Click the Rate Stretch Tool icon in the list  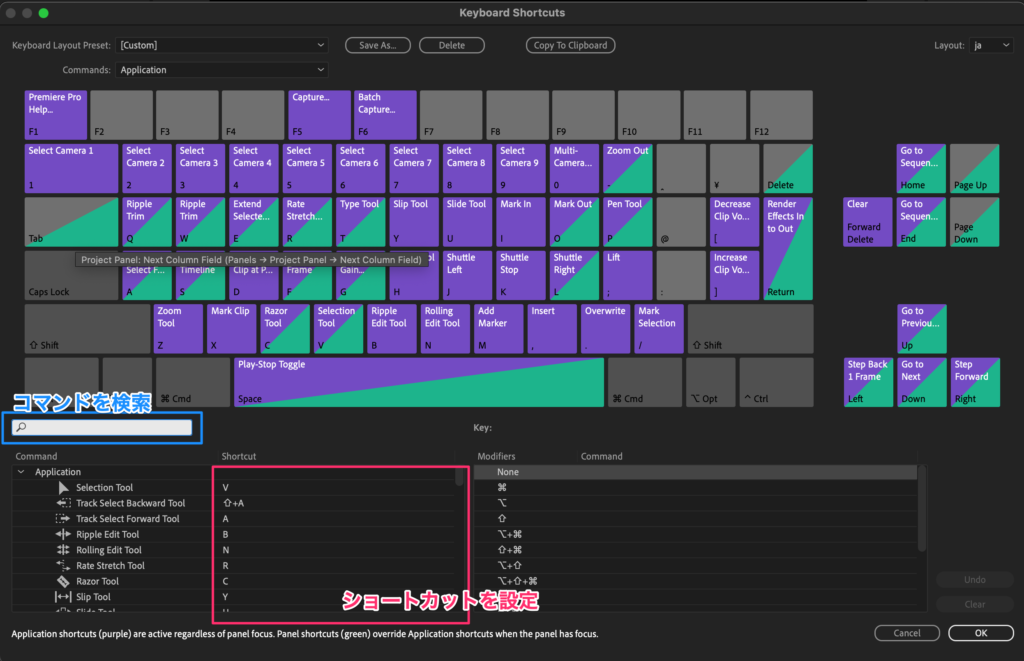pyautogui.click(x=63, y=566)
